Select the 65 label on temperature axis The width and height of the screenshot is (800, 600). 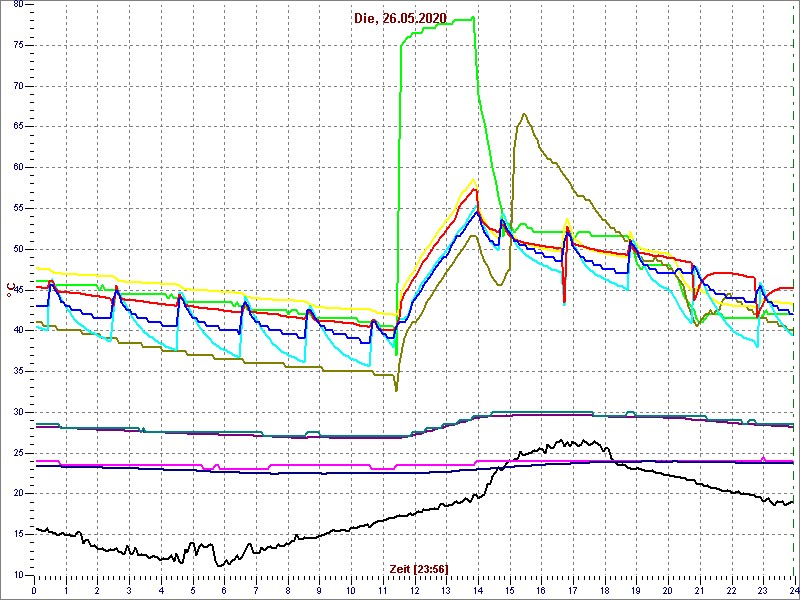tap(17, 127)
